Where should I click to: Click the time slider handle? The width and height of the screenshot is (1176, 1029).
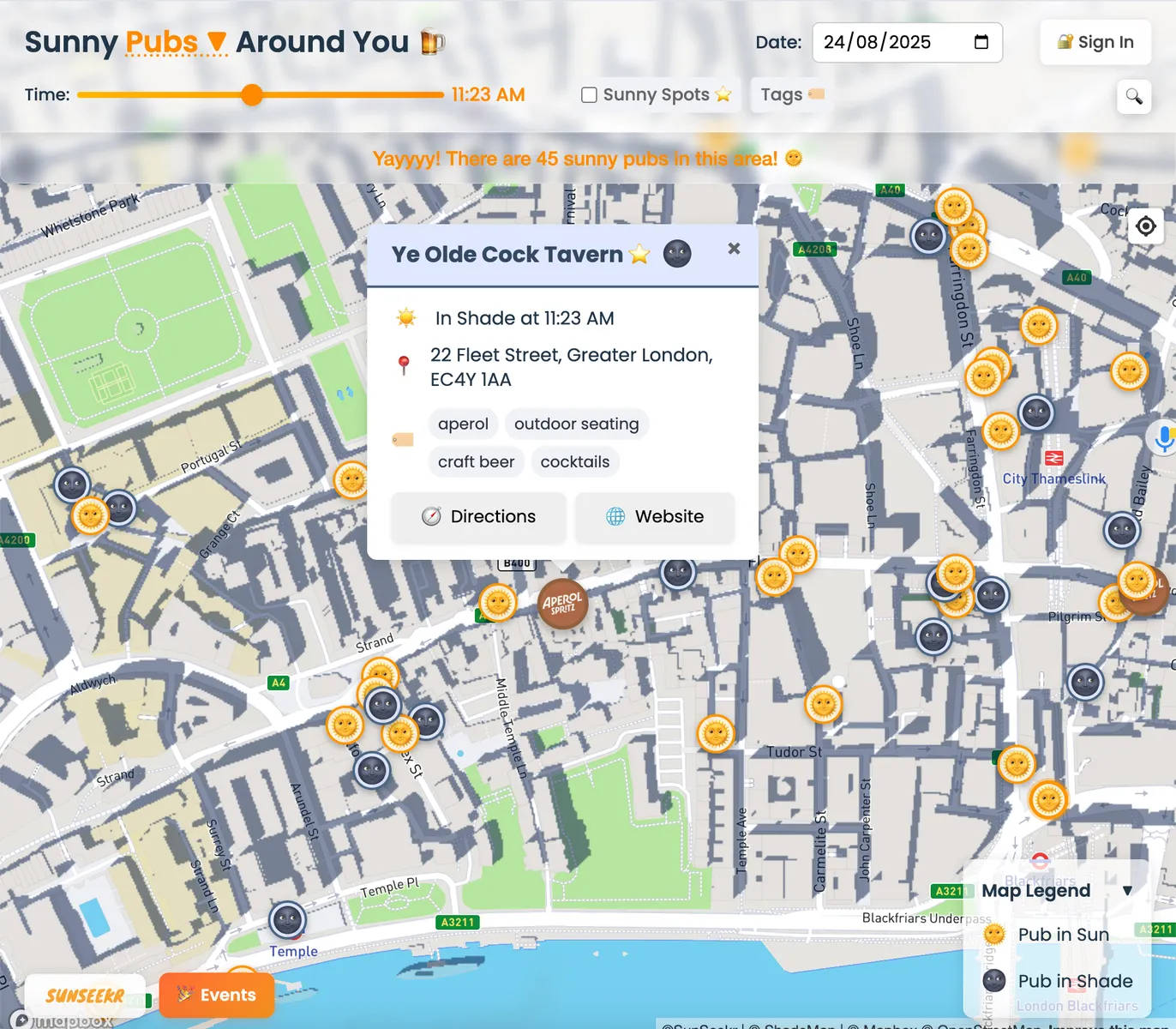point(251,95)
